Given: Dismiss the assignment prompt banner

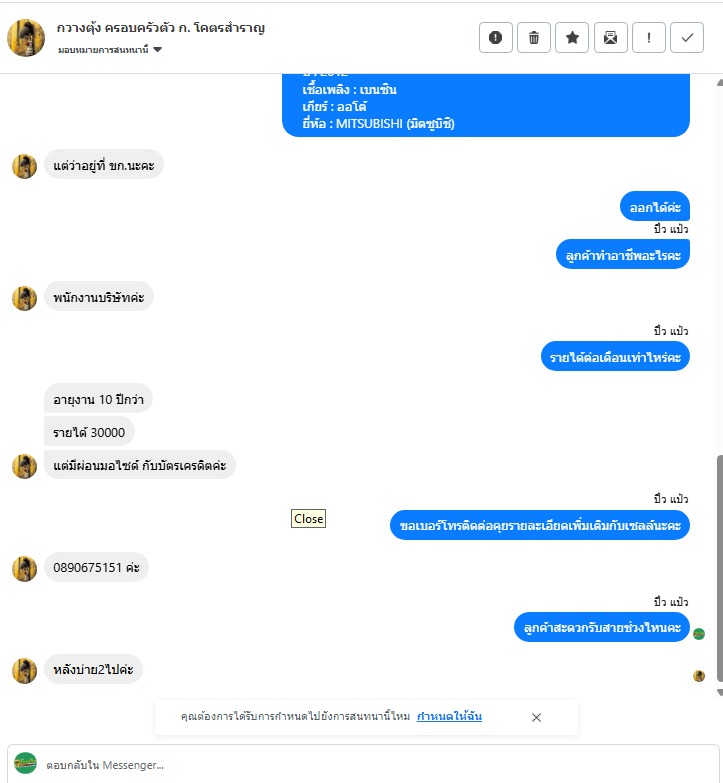Looking at the screenshot, I should tap(536, 717).
